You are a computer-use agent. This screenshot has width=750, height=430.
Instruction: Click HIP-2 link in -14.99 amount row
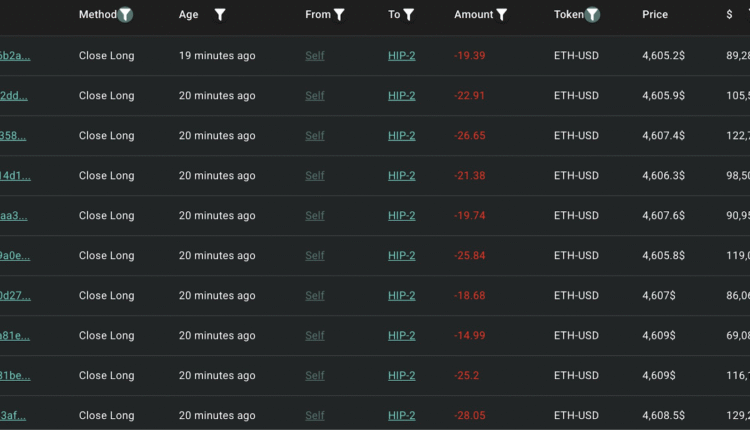click(401, 336)
